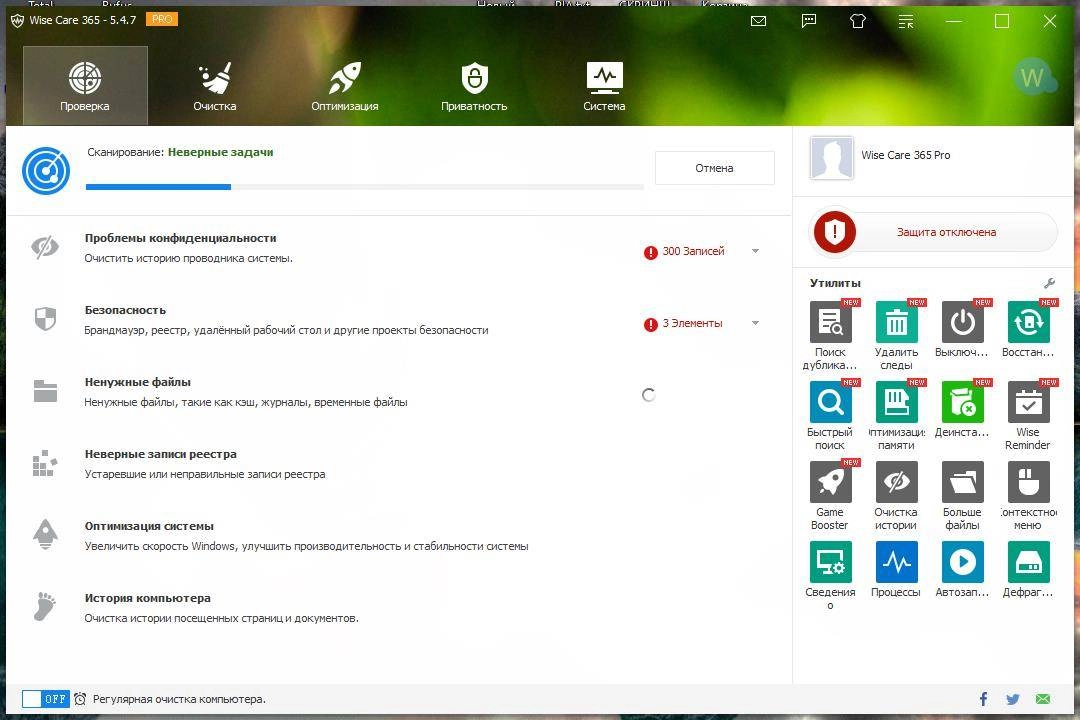Expand the 300 Записей dropdown arrow

756,251
